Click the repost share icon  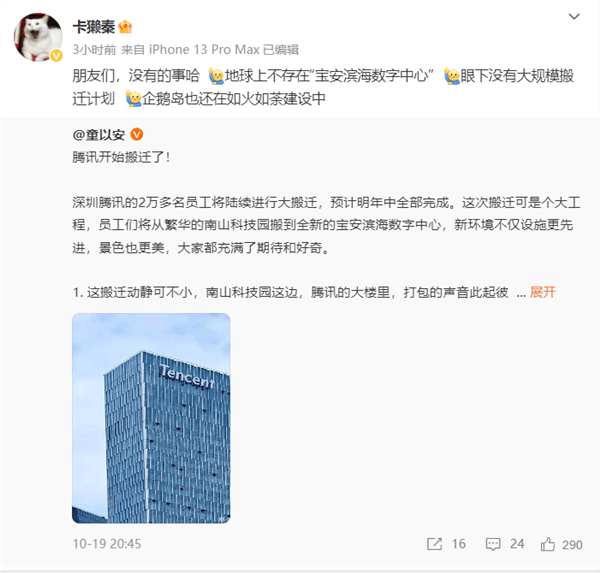point(434,544)
